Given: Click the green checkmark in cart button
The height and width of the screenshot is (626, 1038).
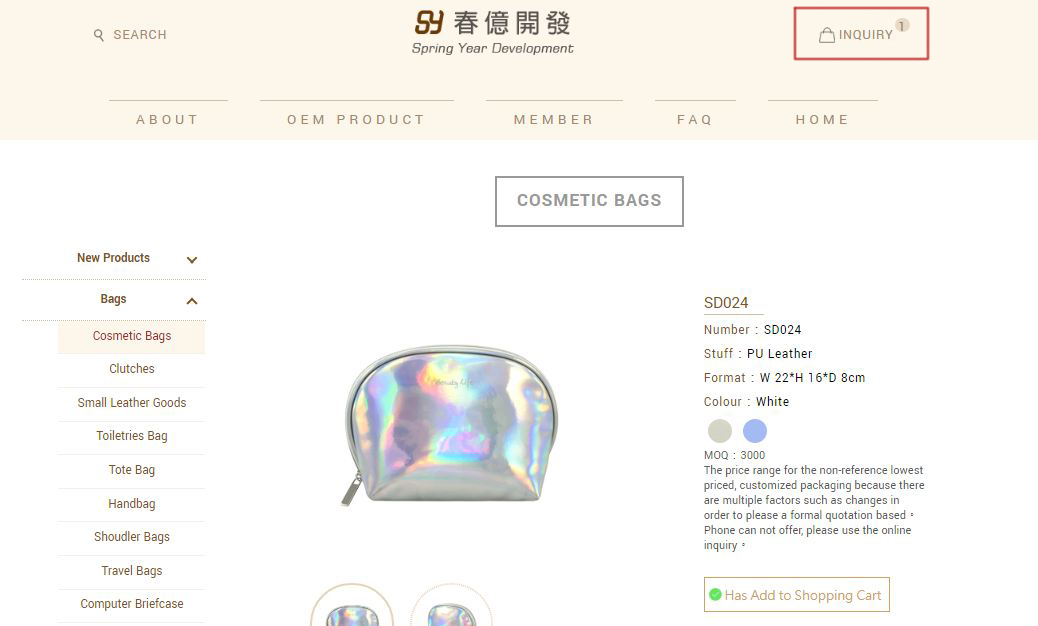Looking at the screenshot, I should coord(715,595).
